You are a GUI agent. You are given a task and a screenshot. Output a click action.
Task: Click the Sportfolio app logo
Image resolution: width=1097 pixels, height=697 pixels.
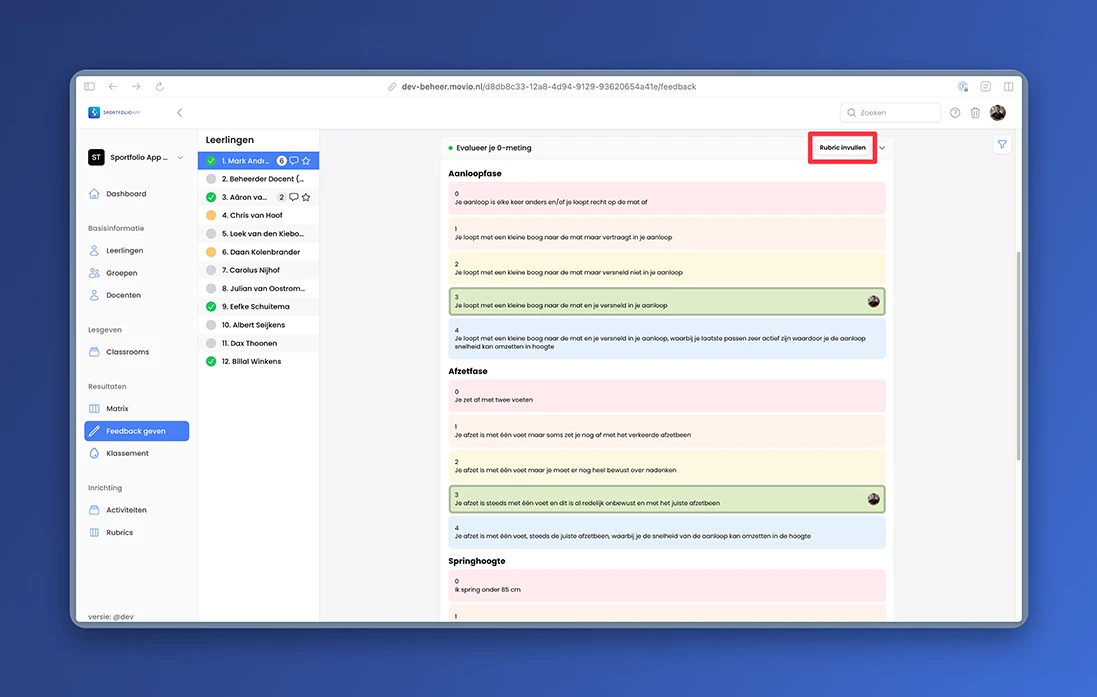[x=114, y=113]
